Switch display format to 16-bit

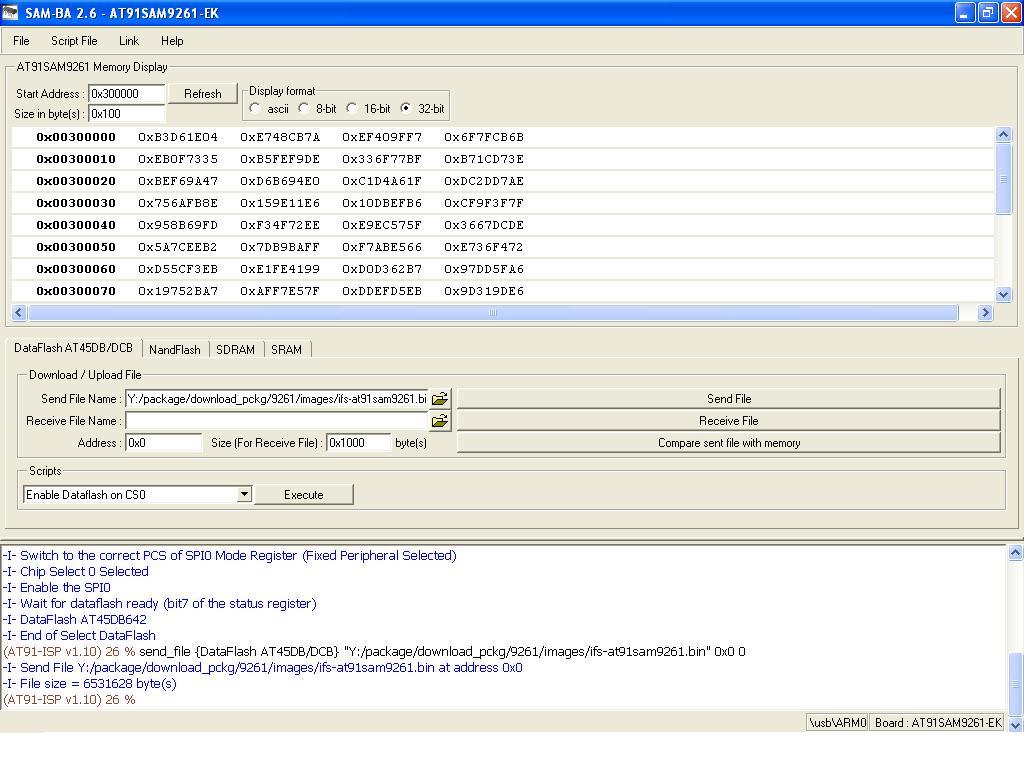point(352,108)
